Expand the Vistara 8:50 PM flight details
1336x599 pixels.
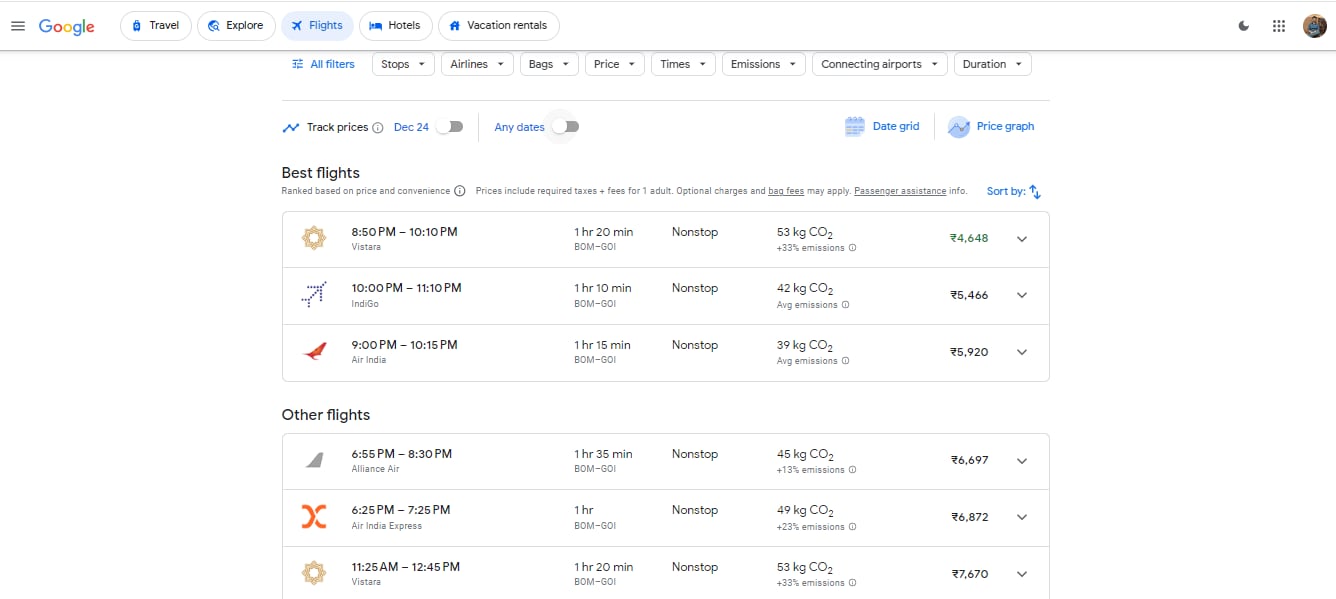click(1021, 239)
